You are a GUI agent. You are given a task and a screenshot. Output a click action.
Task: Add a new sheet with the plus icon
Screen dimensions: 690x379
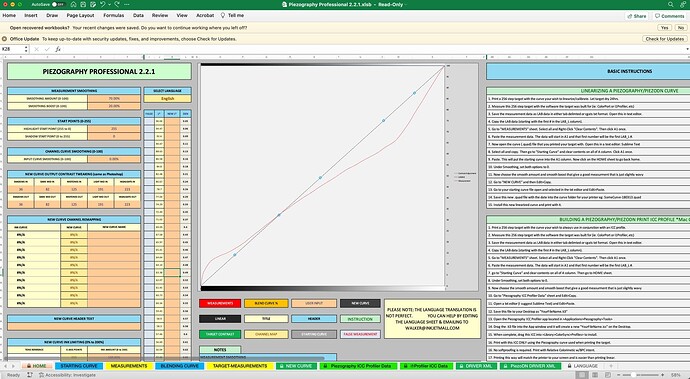click(610, 366)
